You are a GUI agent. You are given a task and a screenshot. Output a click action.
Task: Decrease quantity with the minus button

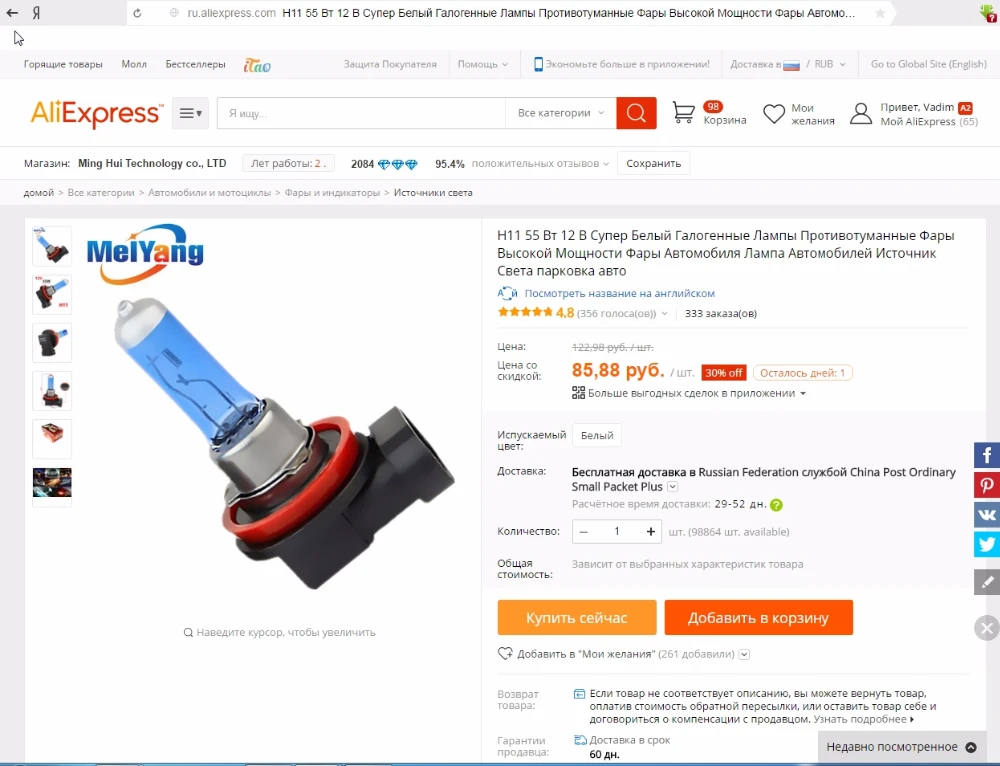pos(583,531)
